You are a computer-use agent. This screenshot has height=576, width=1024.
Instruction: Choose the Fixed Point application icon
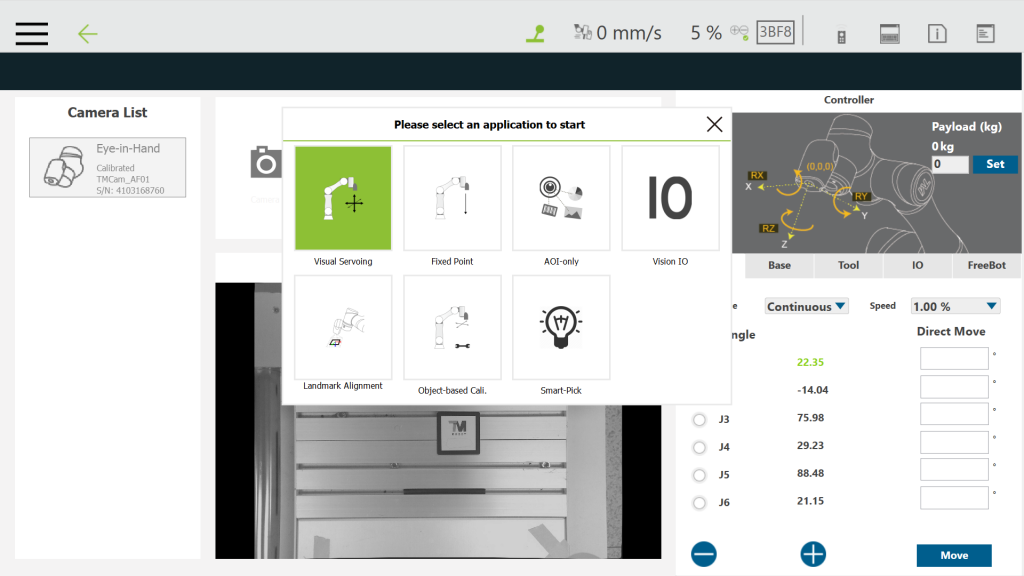coord(452,198)
